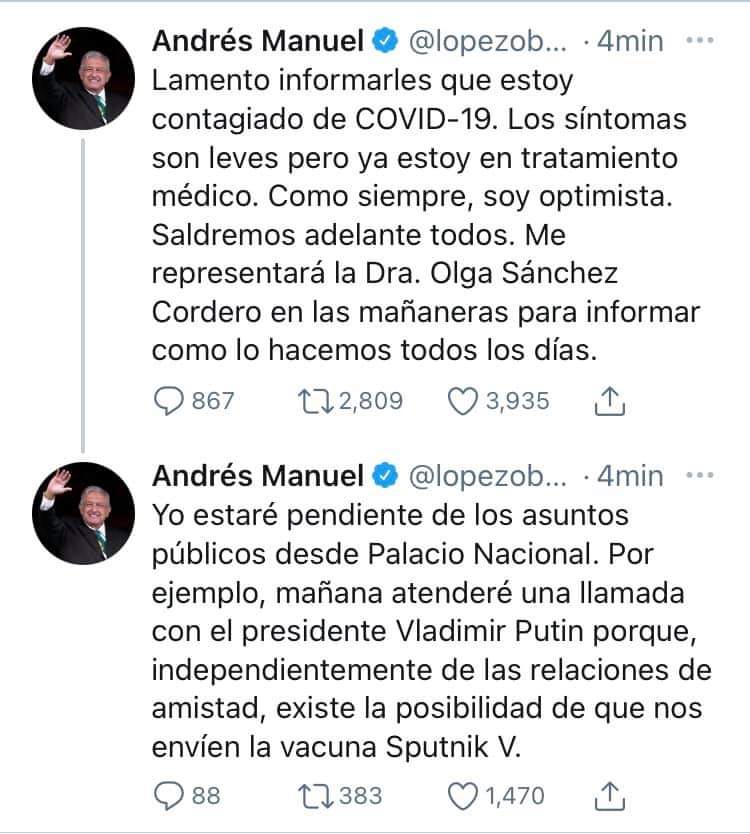Open the first tweet's 4min timestamp
750x834 pixels.
click(629, 41)
